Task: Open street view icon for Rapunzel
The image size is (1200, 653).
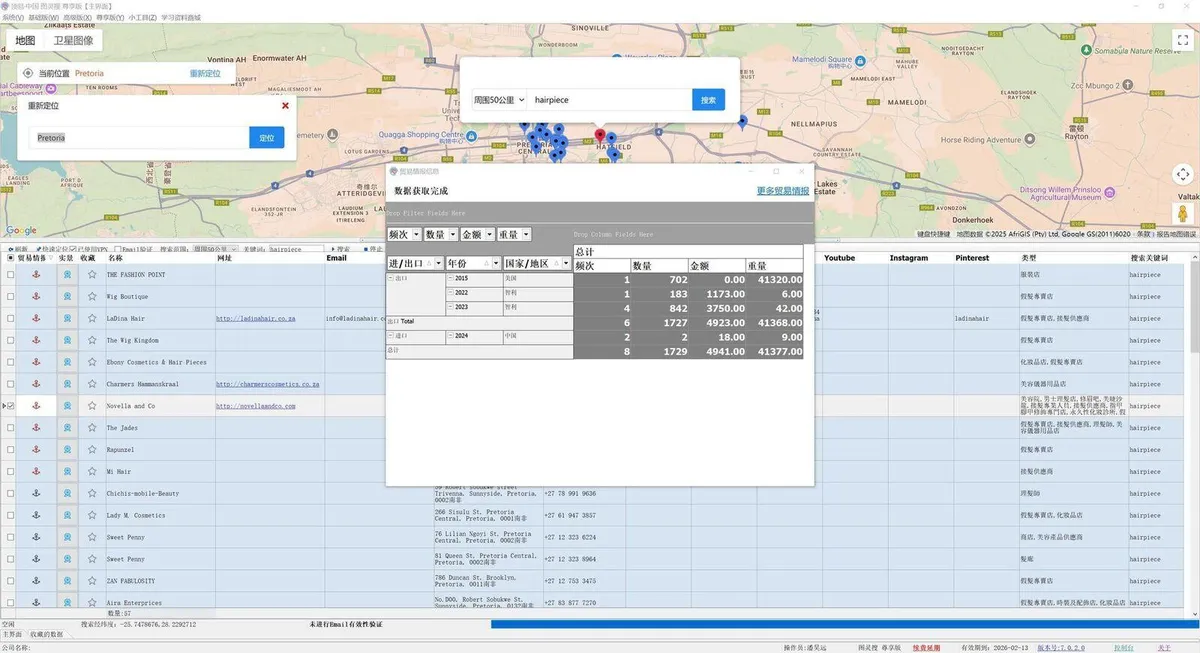Action: coord(67,449)
